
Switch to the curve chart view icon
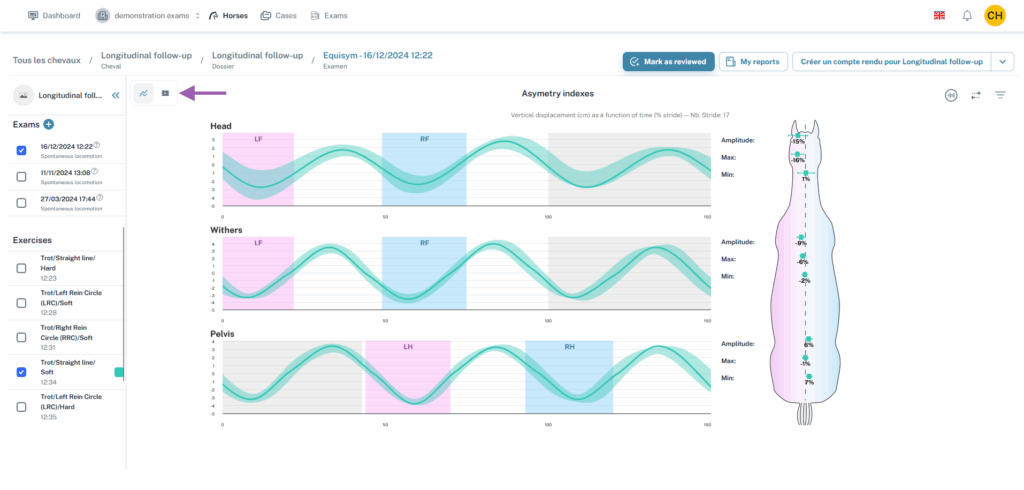pos(144,93)
